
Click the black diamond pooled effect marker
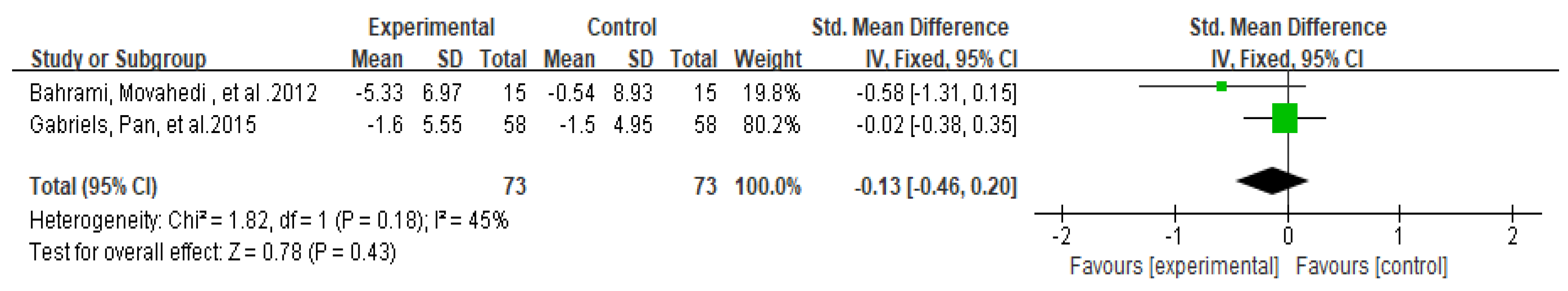(1272, 180)
